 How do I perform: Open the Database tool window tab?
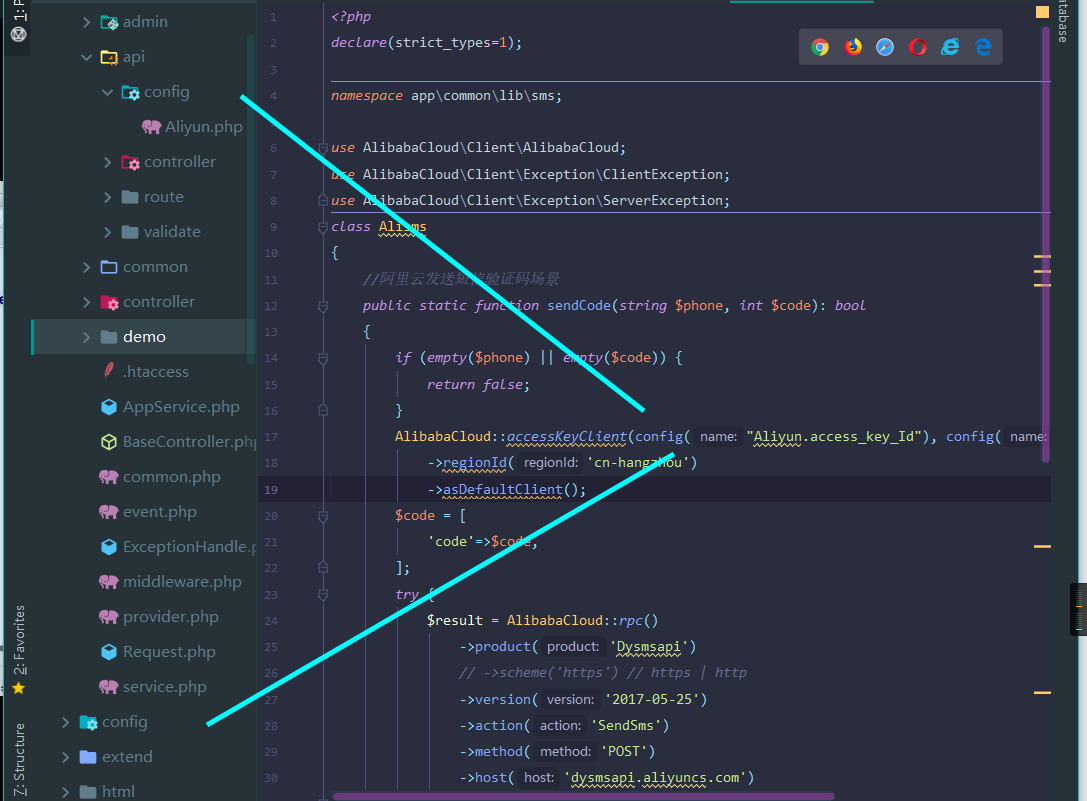1063,21
